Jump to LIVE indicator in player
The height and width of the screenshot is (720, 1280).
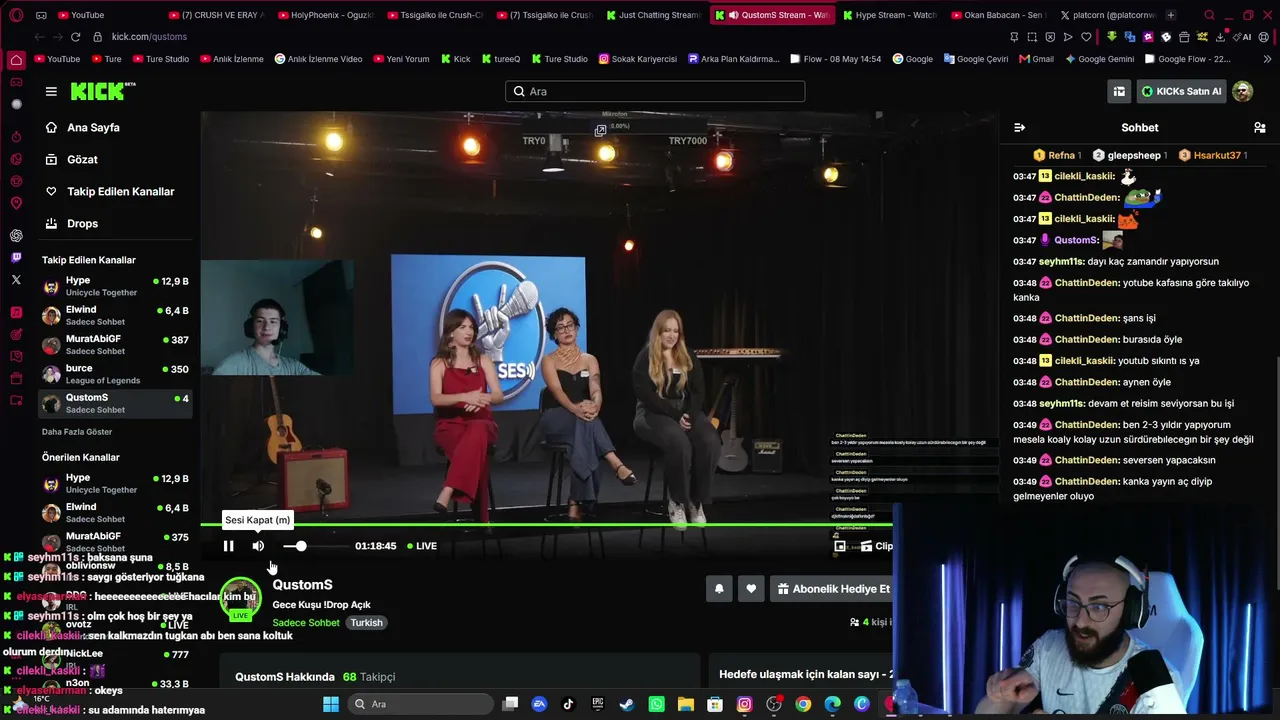point(422,546)
